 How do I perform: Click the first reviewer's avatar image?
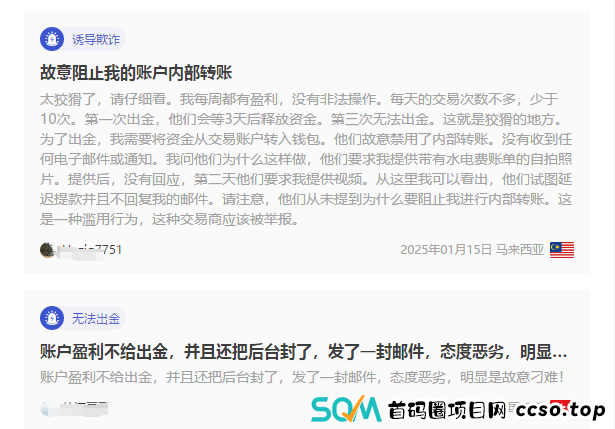47,250
